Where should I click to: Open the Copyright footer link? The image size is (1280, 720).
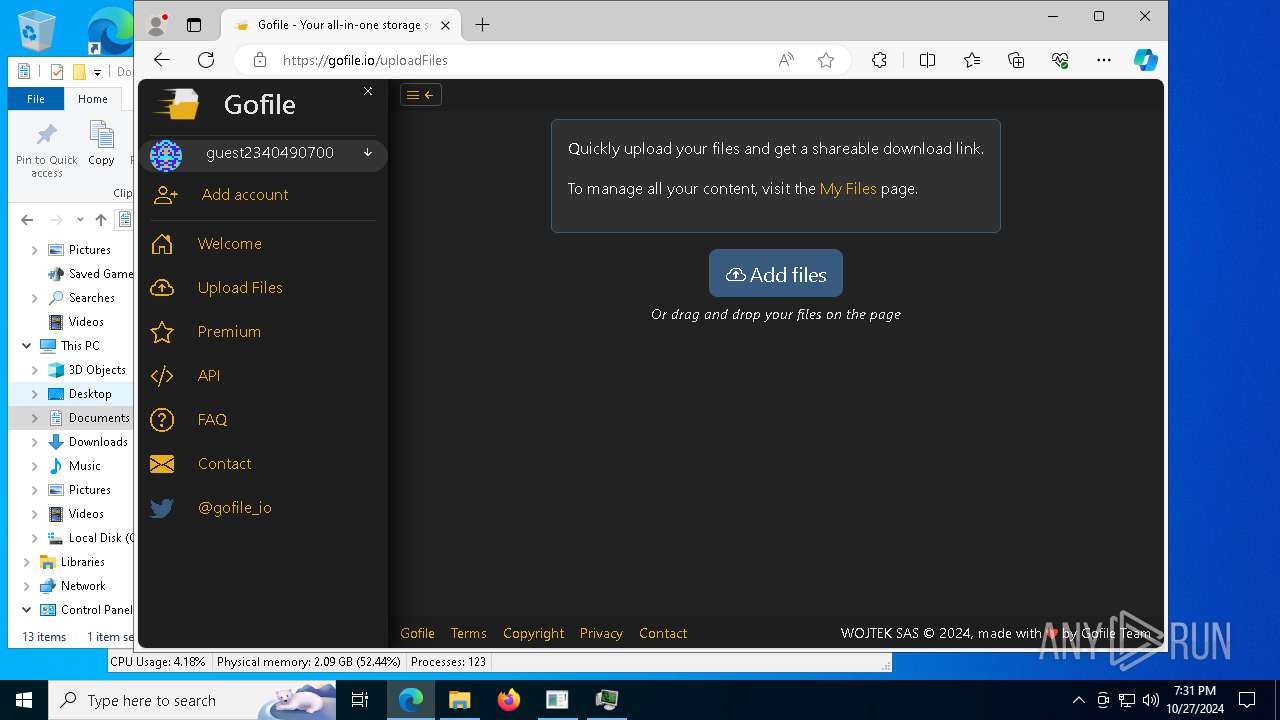[x=533, y=633]
